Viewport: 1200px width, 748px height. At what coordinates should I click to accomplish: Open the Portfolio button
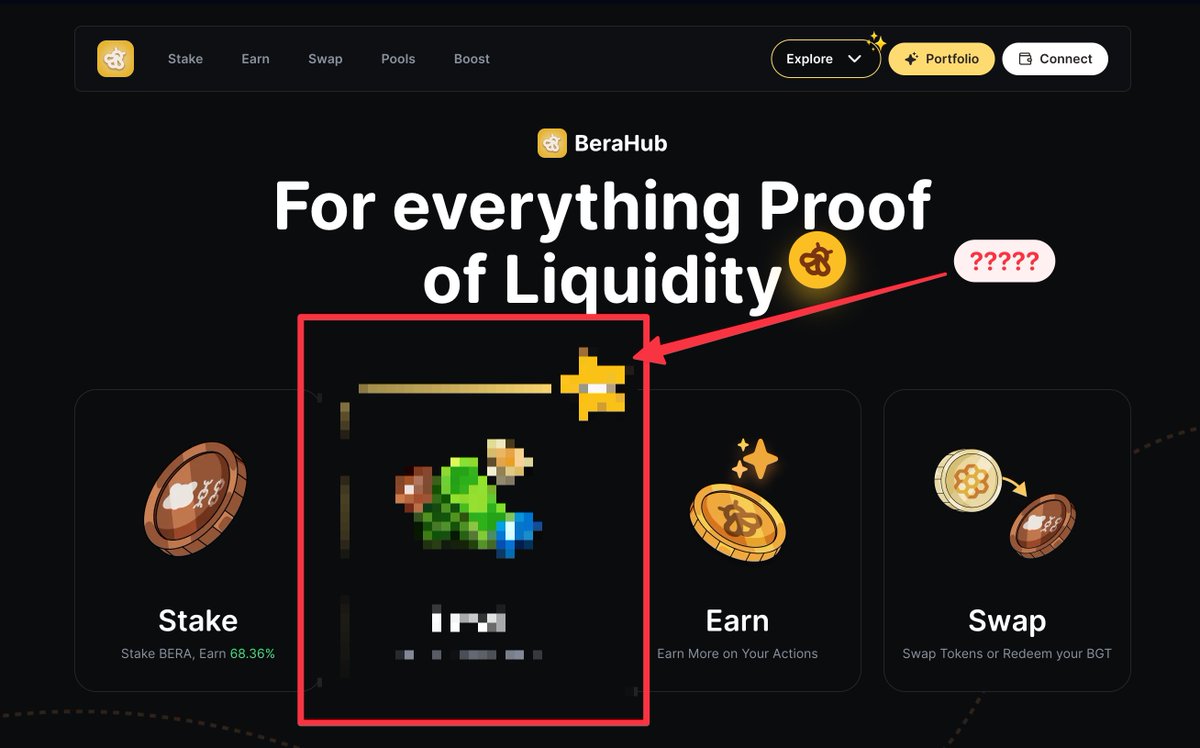[x=941, y=59]
